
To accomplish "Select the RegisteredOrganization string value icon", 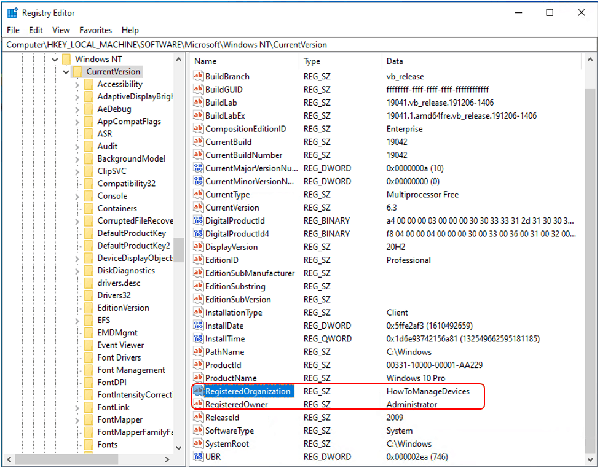I will 197,391.
